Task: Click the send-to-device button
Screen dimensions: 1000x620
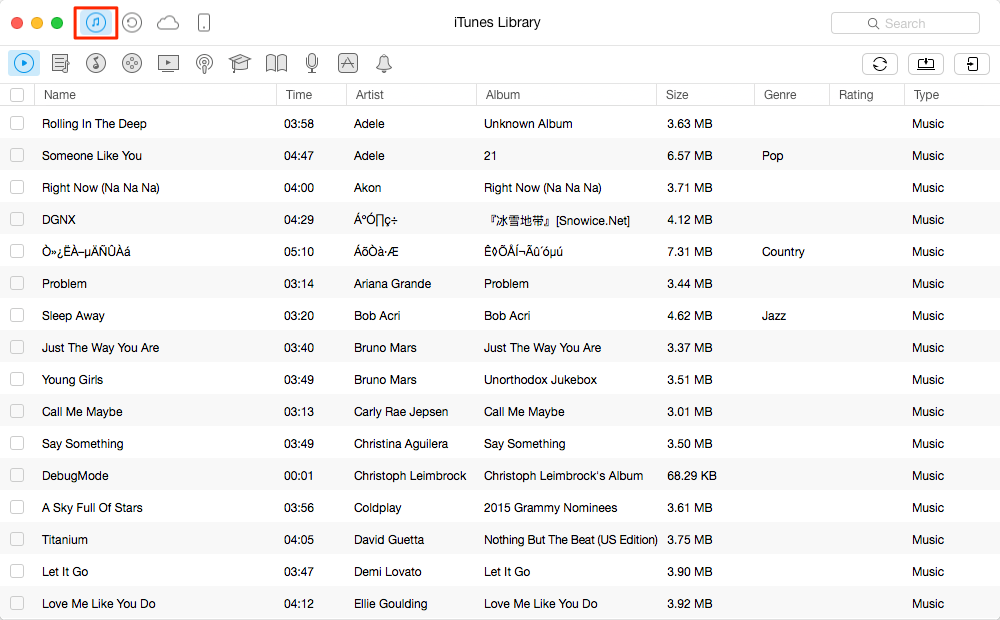Action: point(972,64)
